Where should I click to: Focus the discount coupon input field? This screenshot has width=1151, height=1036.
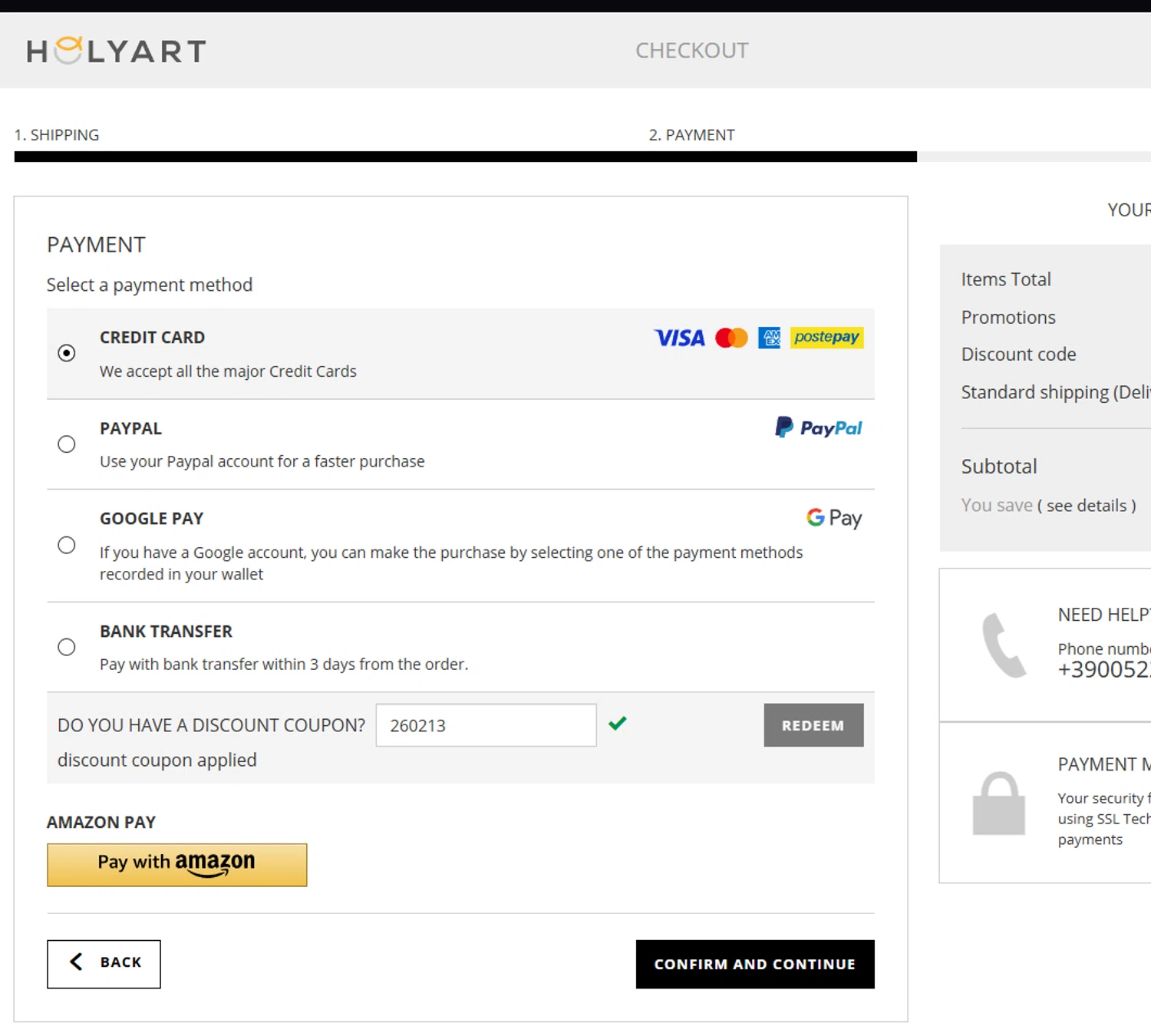486,725
